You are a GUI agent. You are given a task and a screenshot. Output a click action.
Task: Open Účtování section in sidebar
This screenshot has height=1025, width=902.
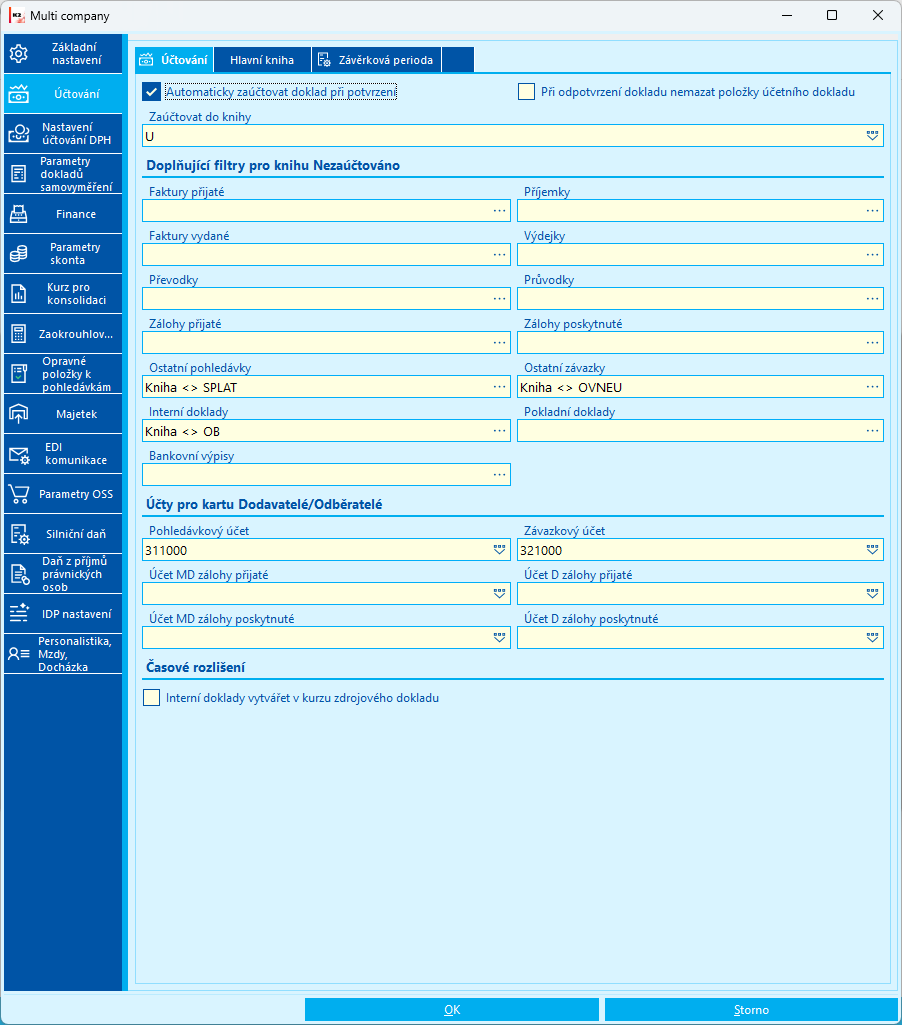[63, 93]
